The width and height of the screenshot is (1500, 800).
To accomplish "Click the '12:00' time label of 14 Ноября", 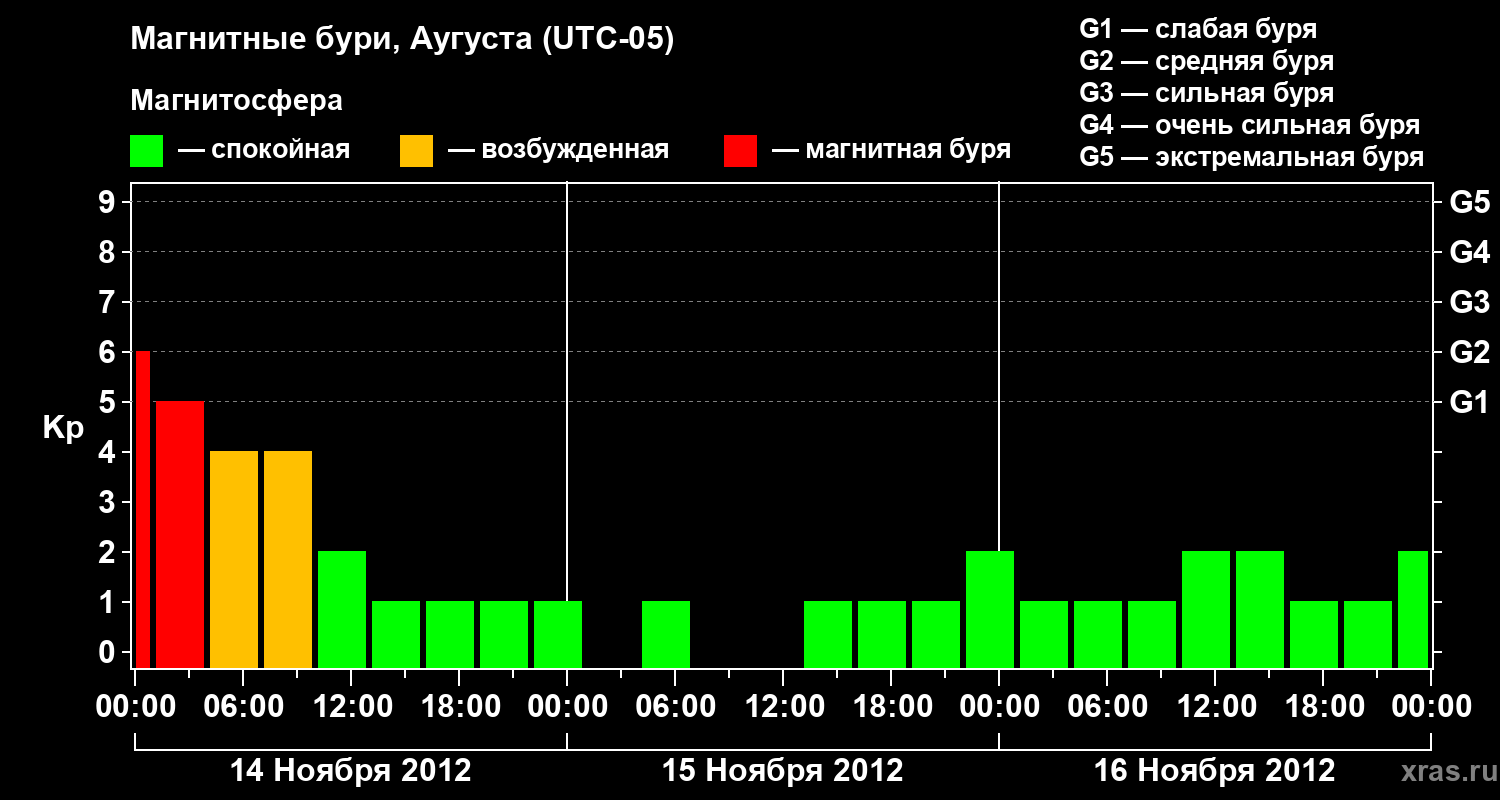I will coord(351,707).
